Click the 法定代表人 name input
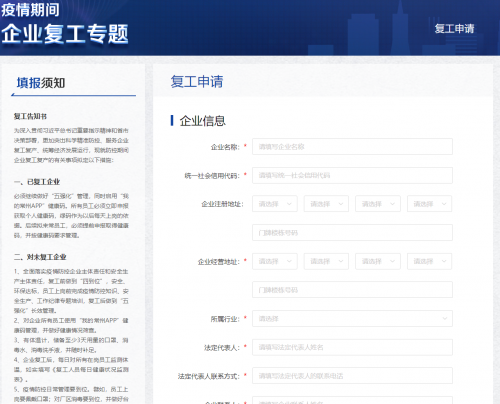 tap(352, 347)
